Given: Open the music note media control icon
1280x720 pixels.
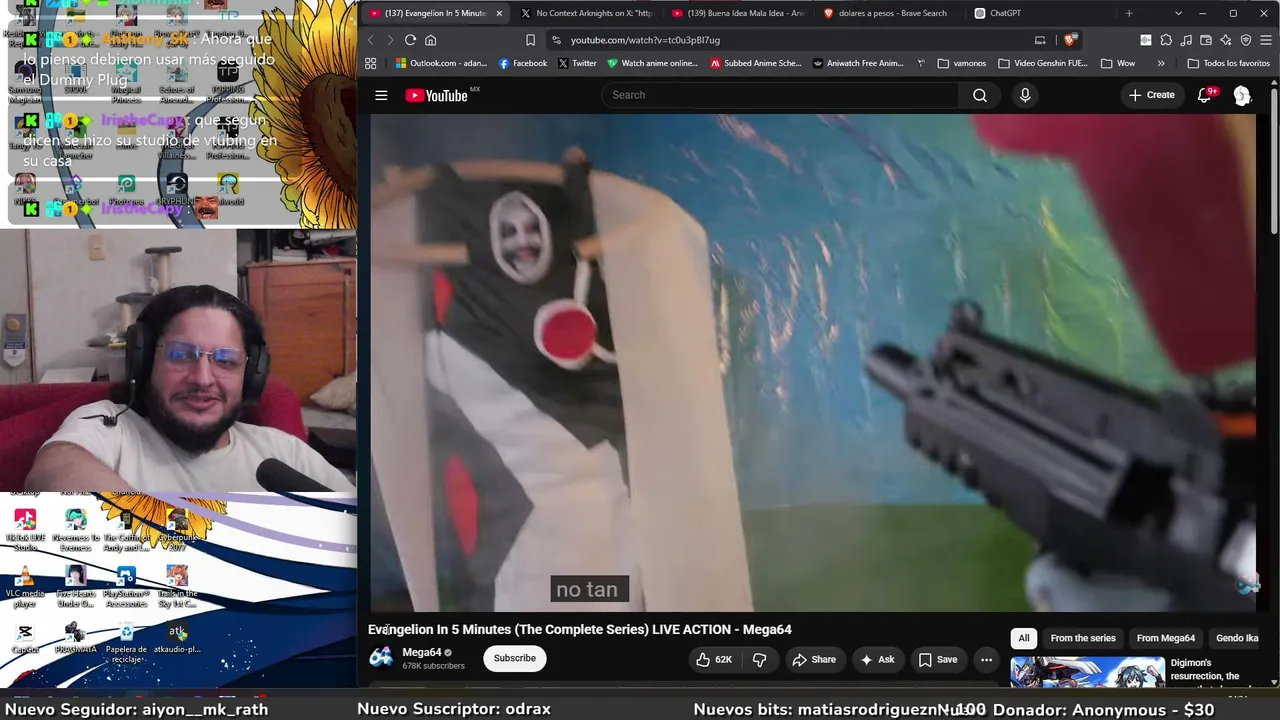Looking at the screenshot, I should click(1186, 40).
